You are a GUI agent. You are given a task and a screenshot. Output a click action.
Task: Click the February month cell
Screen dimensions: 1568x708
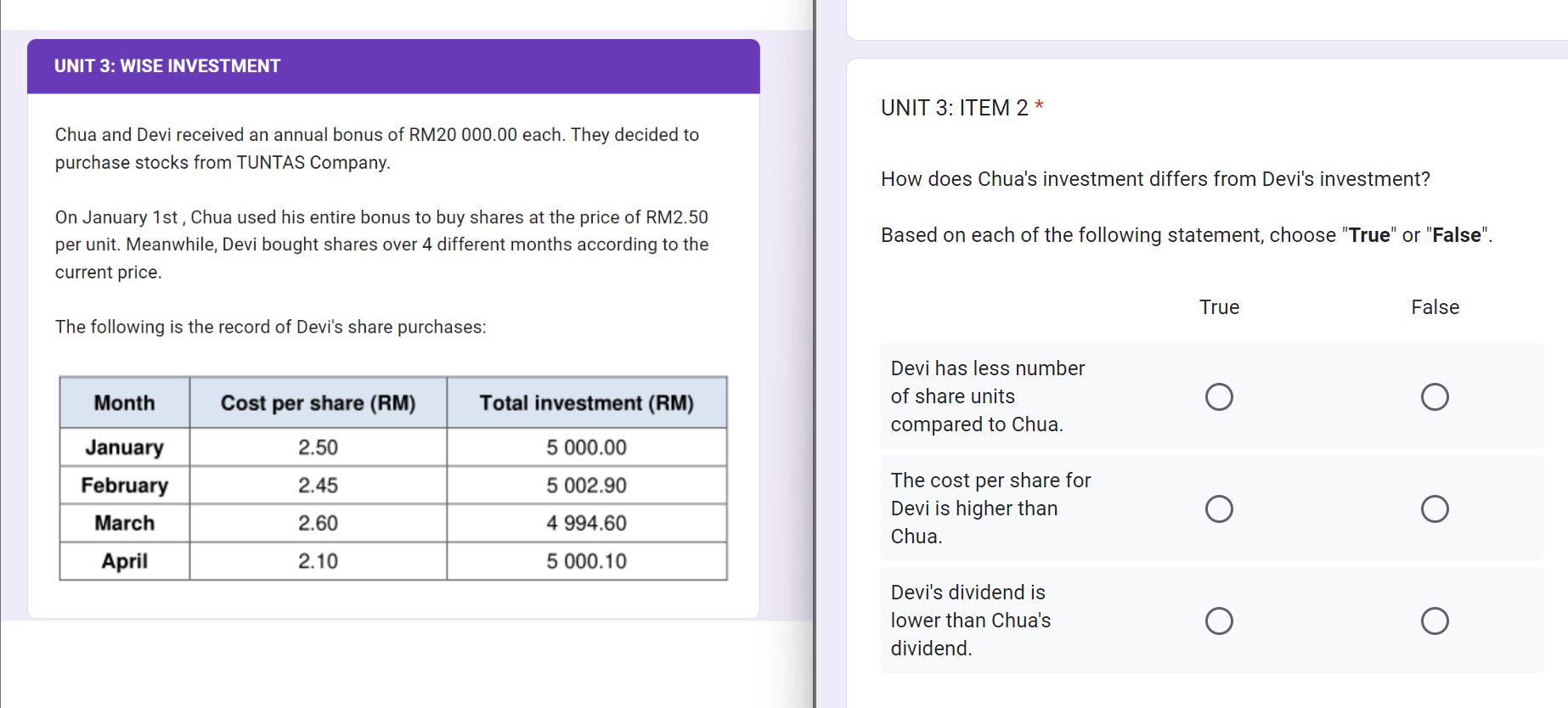point(125,486)
